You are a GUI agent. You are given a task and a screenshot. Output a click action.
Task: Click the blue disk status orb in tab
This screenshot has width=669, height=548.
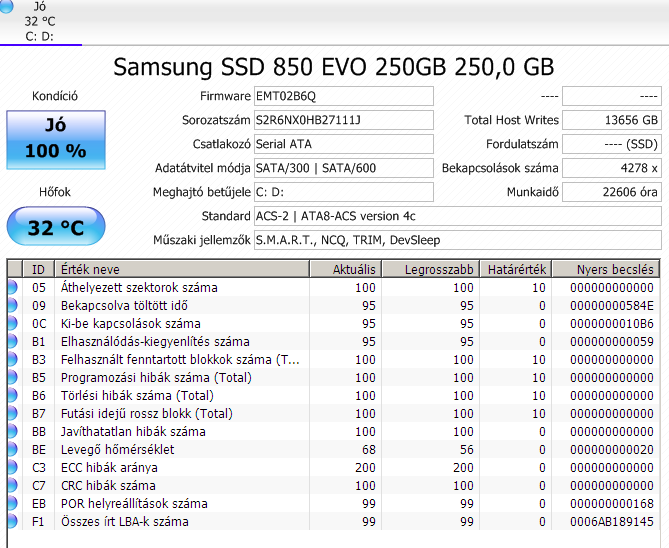pos(6,6)
